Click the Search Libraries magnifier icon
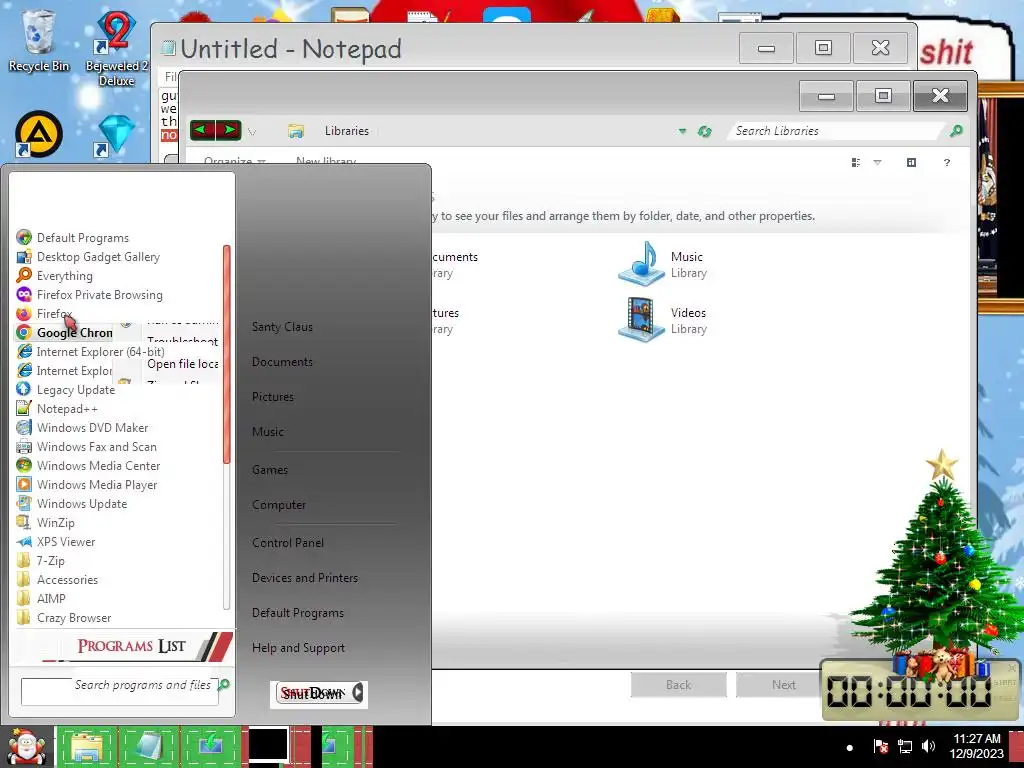 click(956, 131)
